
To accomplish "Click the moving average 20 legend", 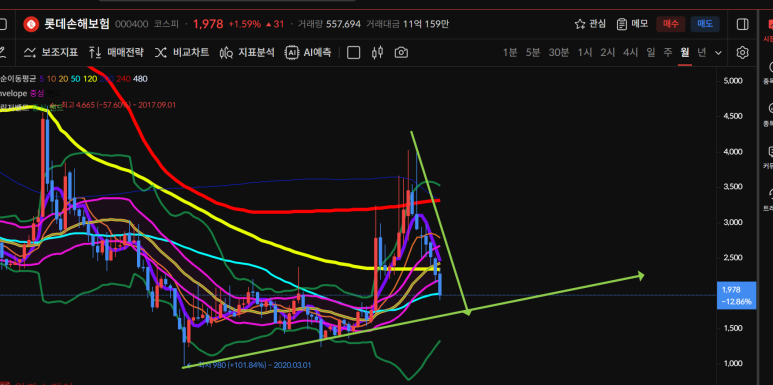I will 63,79.
